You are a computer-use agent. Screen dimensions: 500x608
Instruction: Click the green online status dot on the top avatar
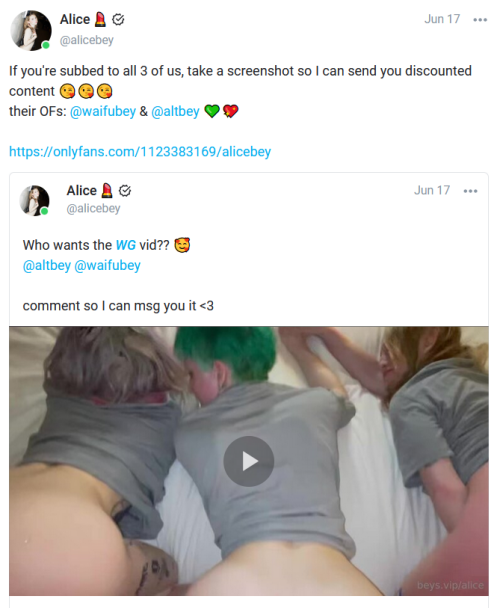(46, 45)
